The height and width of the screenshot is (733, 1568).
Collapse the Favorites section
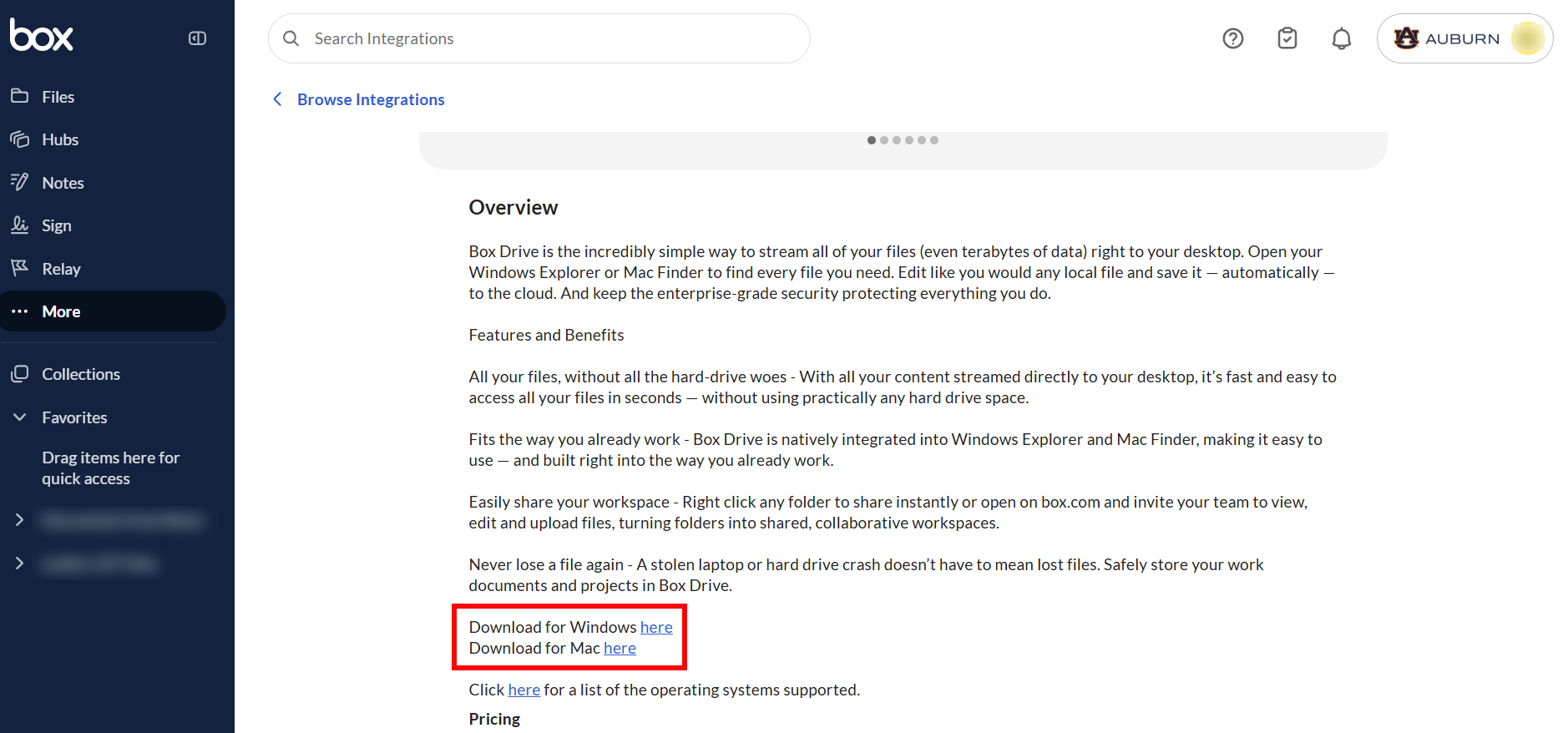point(20,417)
